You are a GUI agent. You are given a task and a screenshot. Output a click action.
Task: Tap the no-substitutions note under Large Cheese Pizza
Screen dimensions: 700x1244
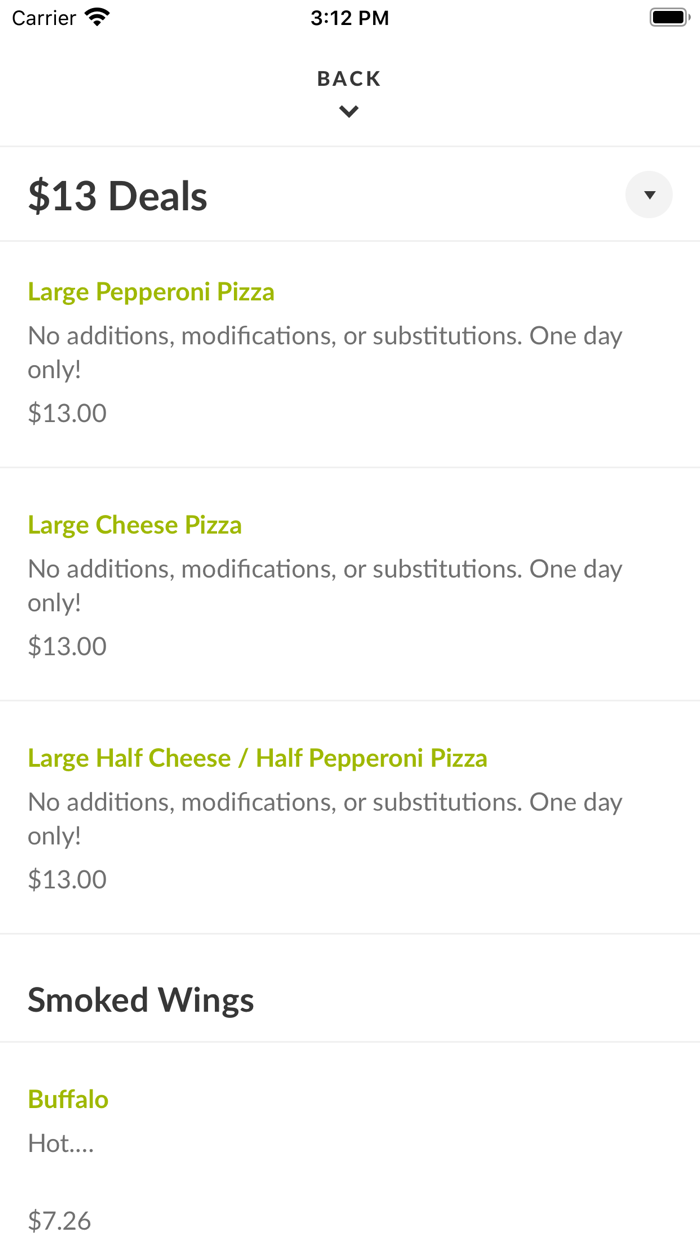pos(325,584)
